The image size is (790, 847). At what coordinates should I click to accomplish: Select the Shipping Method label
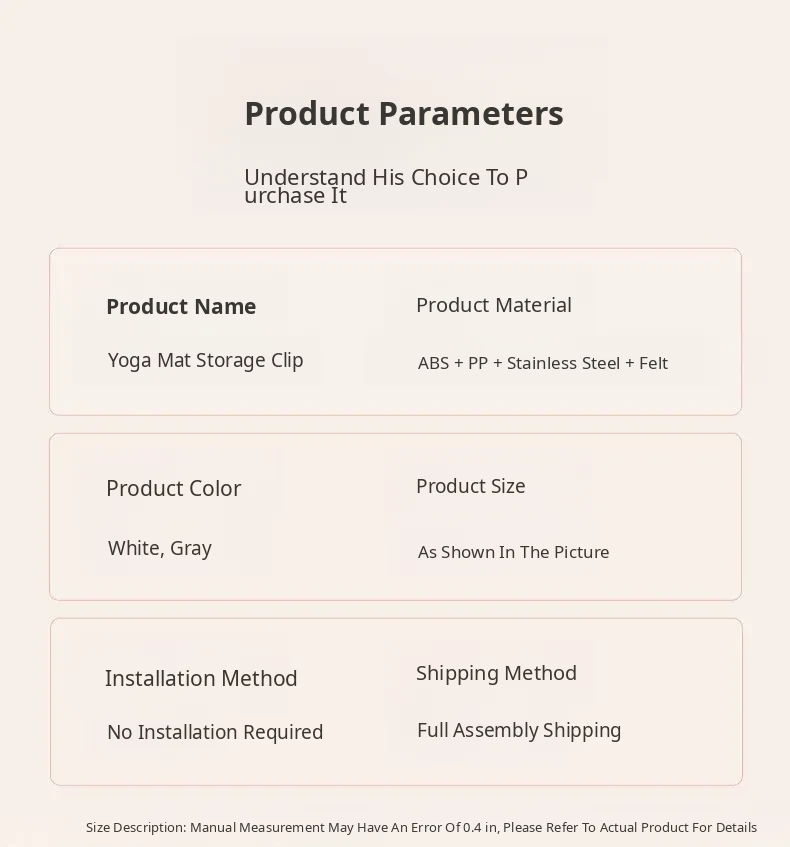[496, 673]
